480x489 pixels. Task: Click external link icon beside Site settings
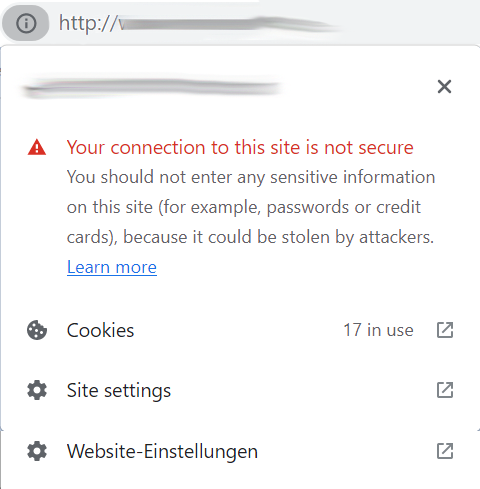click(x=445, y=390)
